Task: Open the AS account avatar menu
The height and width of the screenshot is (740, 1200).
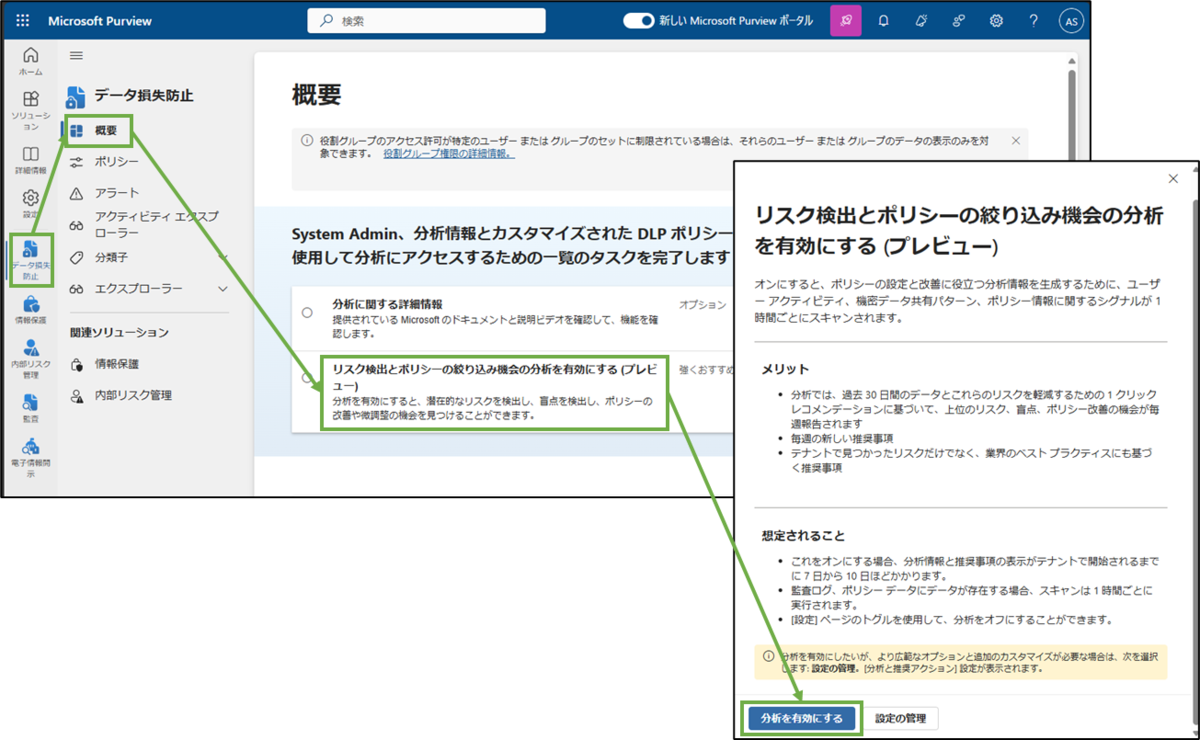Action: click(x=1070, y=20)
